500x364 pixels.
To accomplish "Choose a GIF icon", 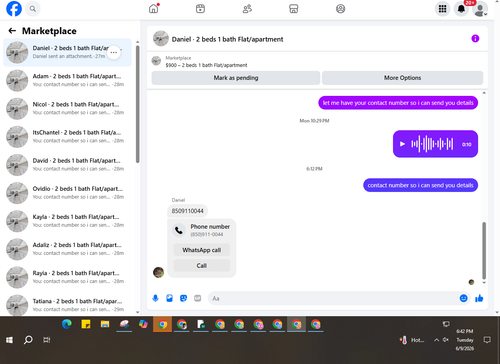I will point(198,298).
